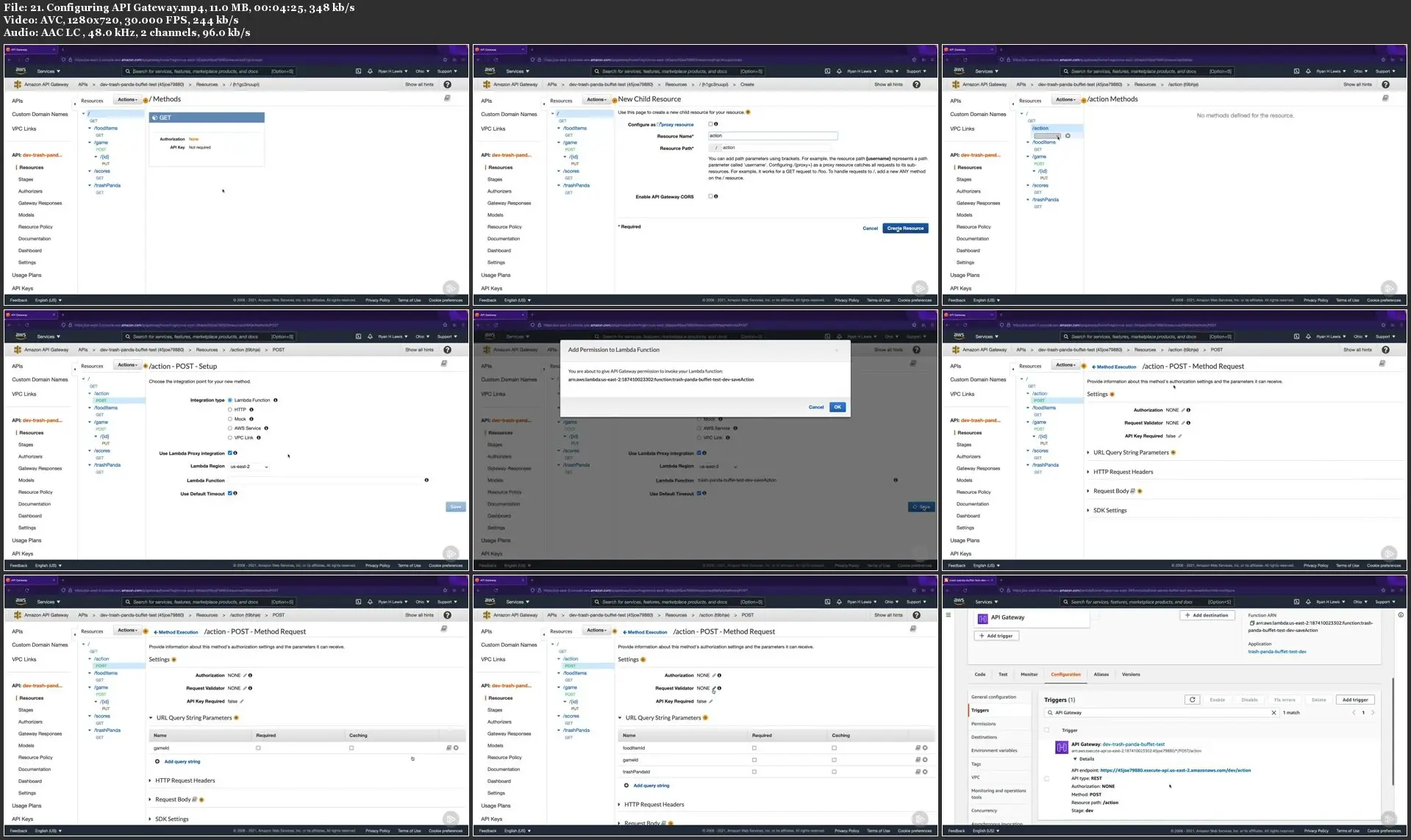Enable the API Gateway CORS checkbox

tap(710, 196)
